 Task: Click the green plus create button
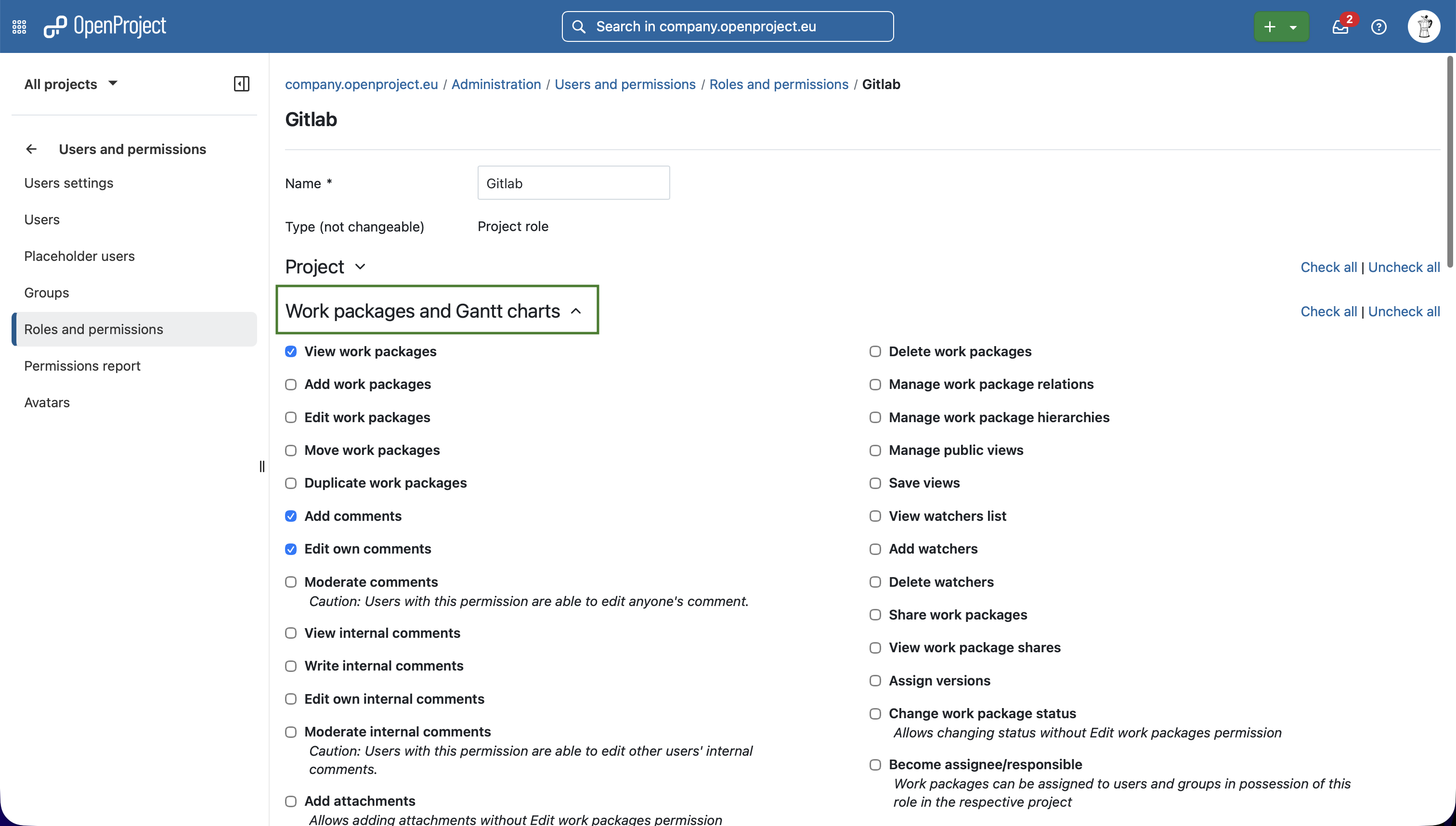tap(1269, 26)
